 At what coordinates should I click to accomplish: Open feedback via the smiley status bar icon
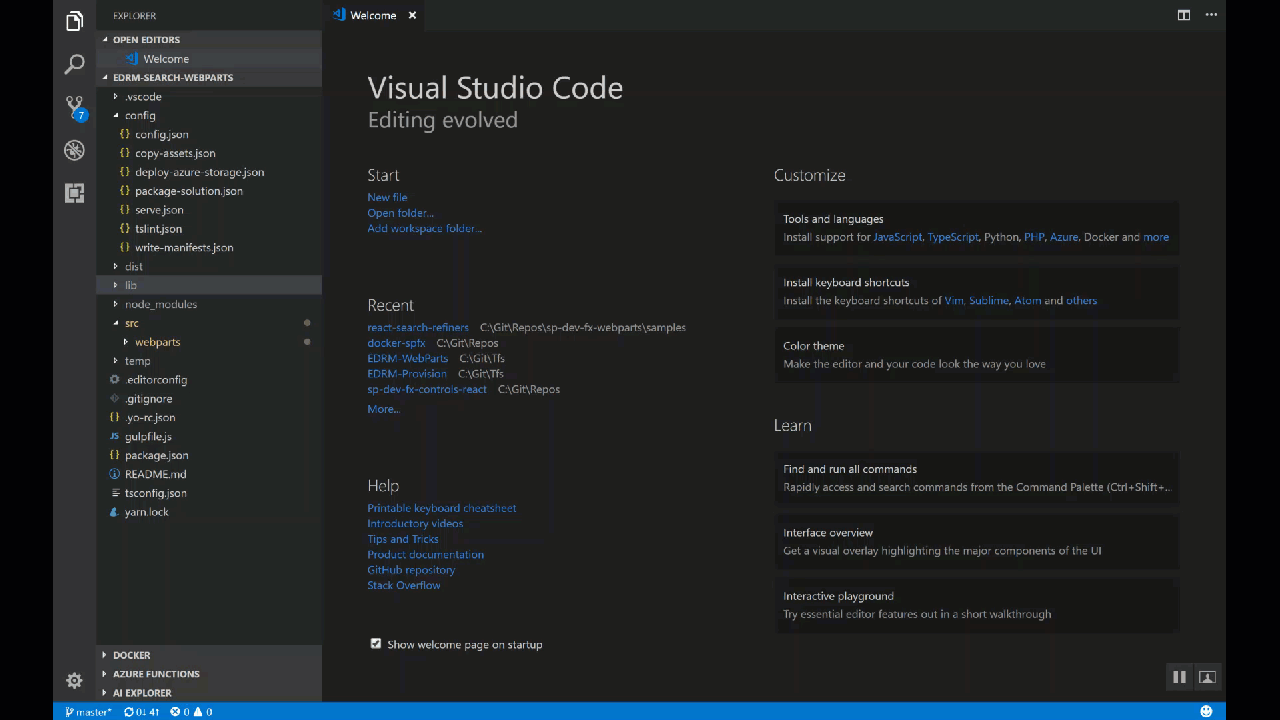click(1206, 711)
